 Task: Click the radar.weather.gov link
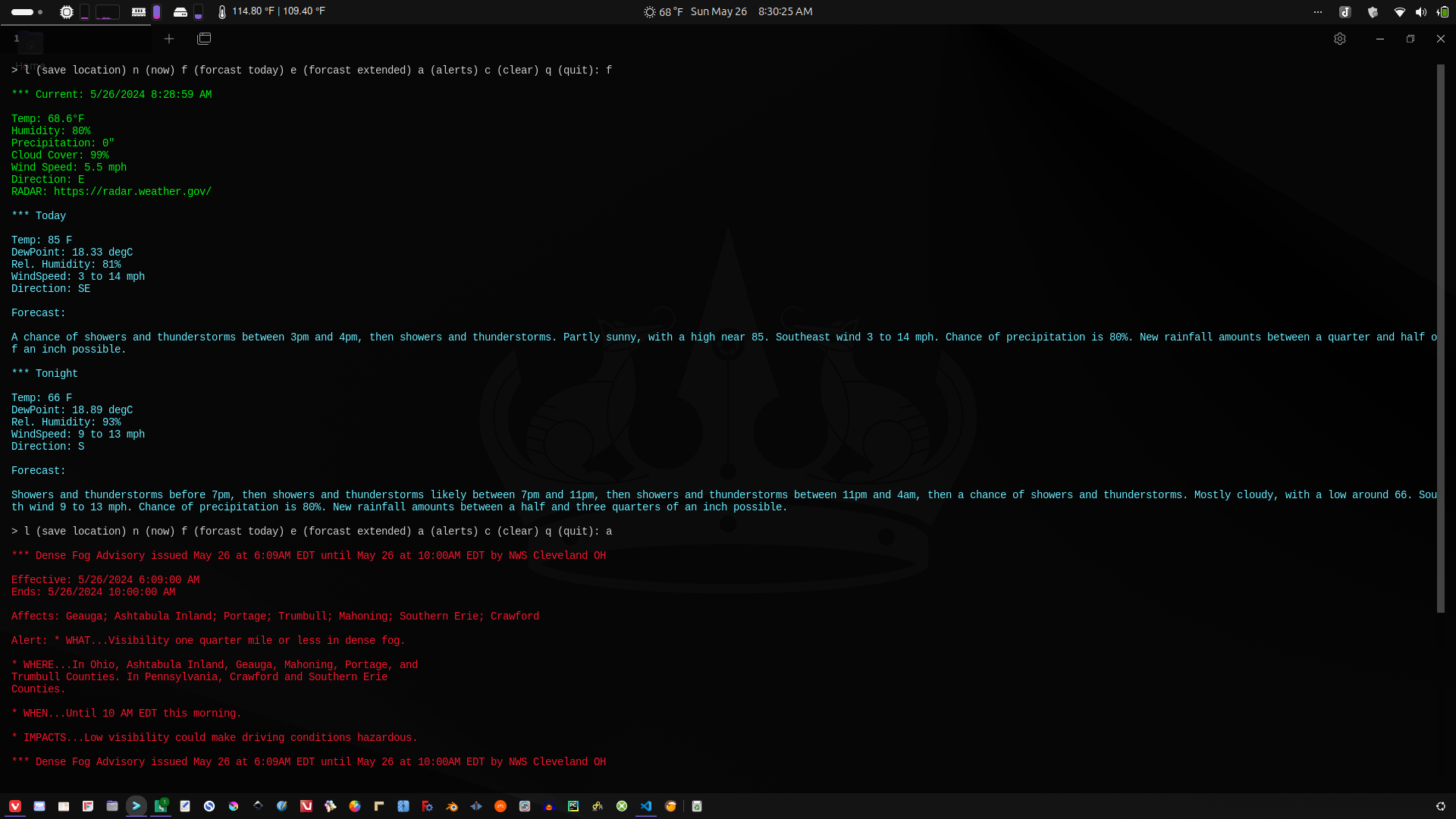pyautogui.click(x=132, y=192)
